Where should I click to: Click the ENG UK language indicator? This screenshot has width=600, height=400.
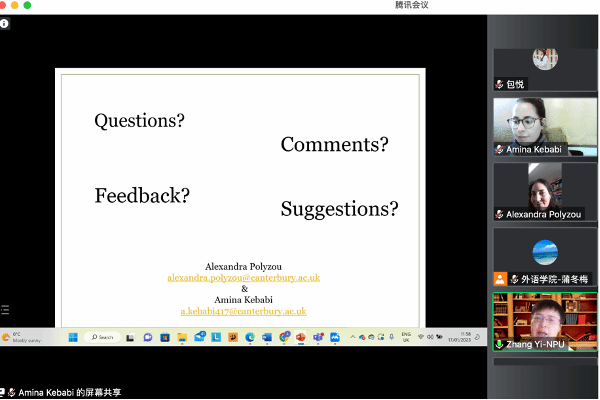click(406, 337)
